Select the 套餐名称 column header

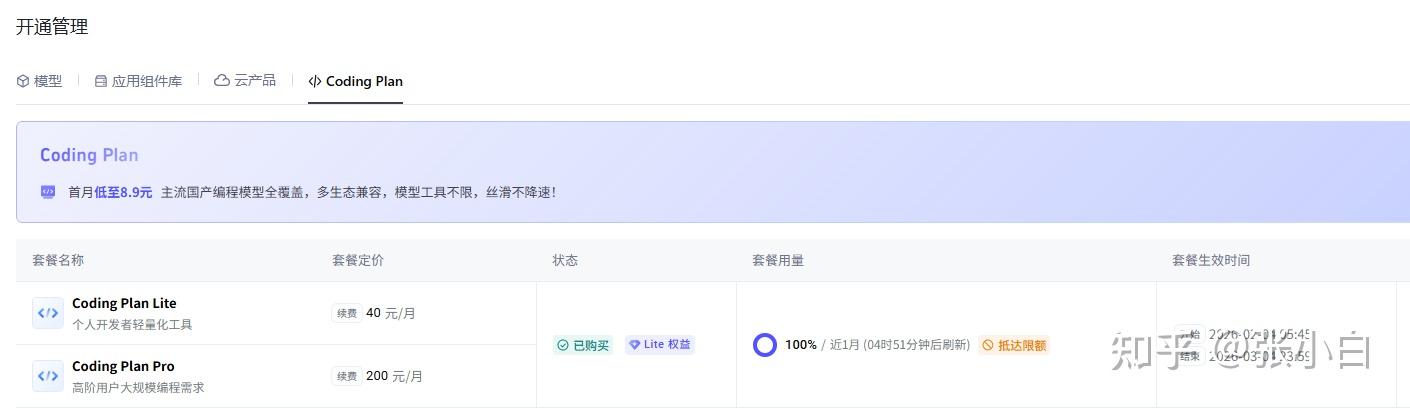(58, 260)
